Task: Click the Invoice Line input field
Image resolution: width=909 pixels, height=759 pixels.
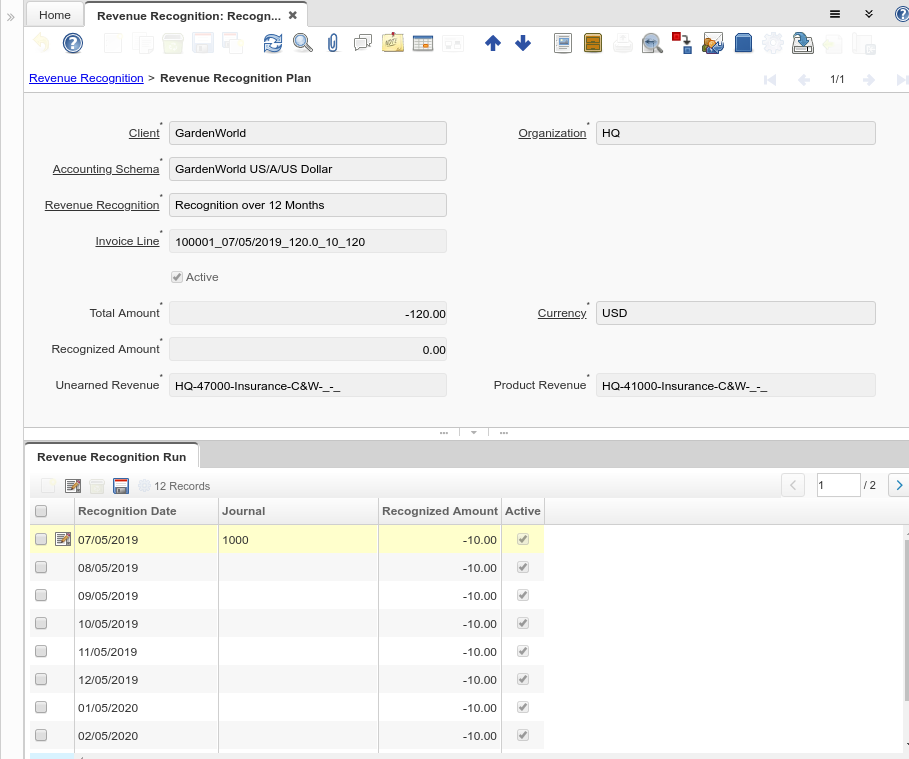Action: [307, 241]
